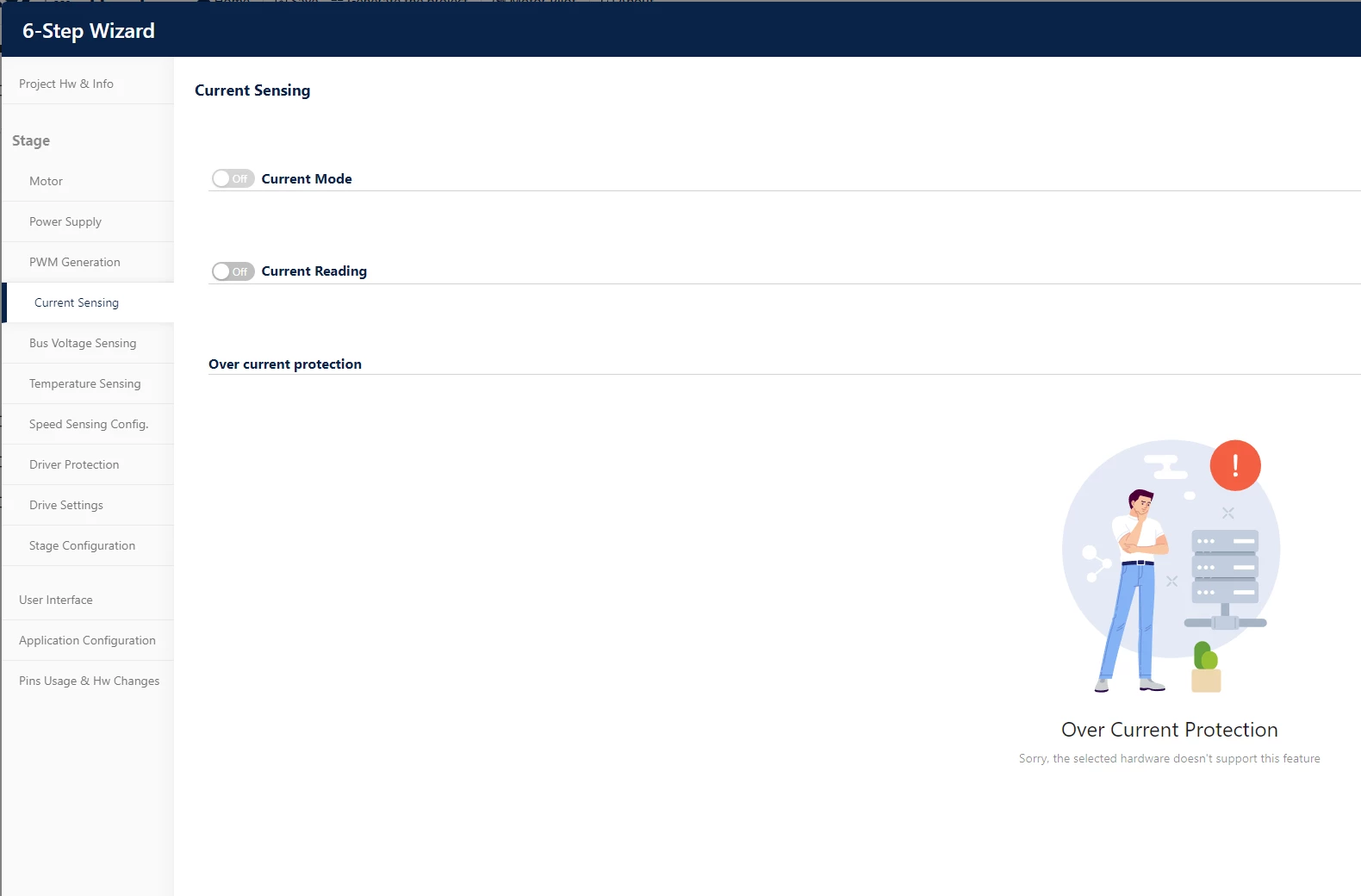Image resolution: width=1361 pixels, height=896 pixels.
Task: Click the Over current protection heading
Action: [285, 364]
